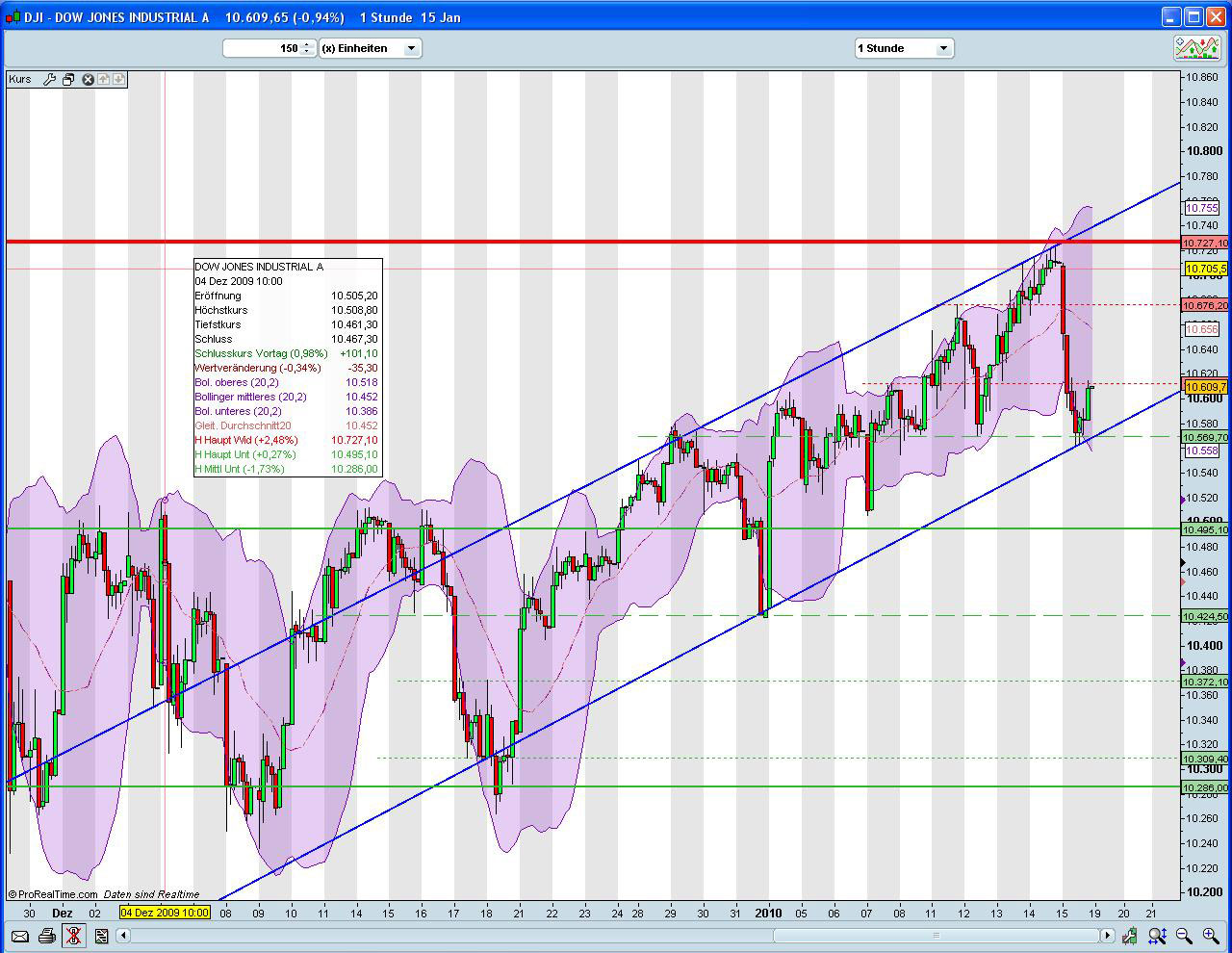The height and width of the screenshot is (953, 1232).
Task: Close the Kurs indicator with the X toggle
Action: tap(88, 79)
